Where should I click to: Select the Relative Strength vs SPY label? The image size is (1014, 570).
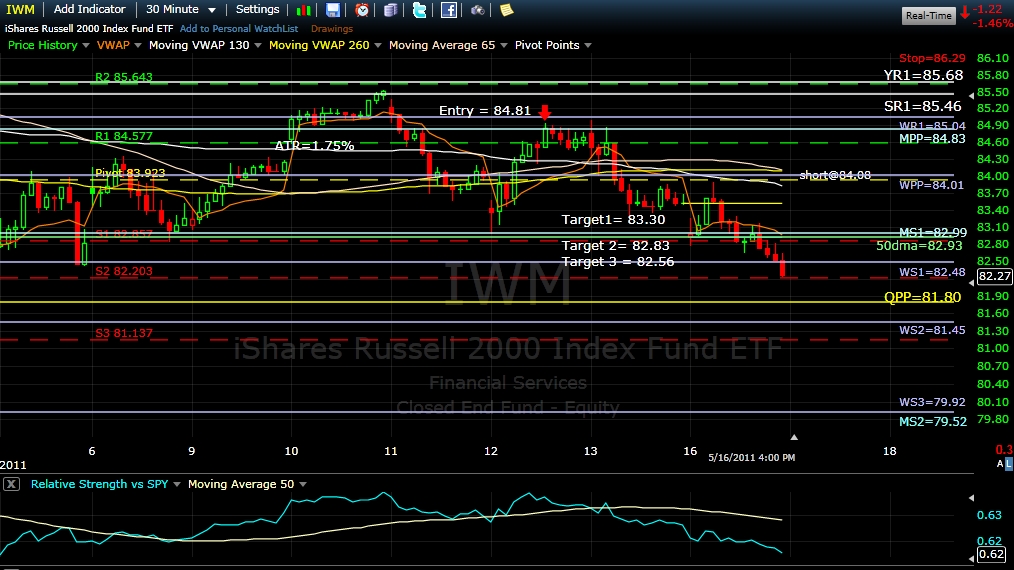100,484
